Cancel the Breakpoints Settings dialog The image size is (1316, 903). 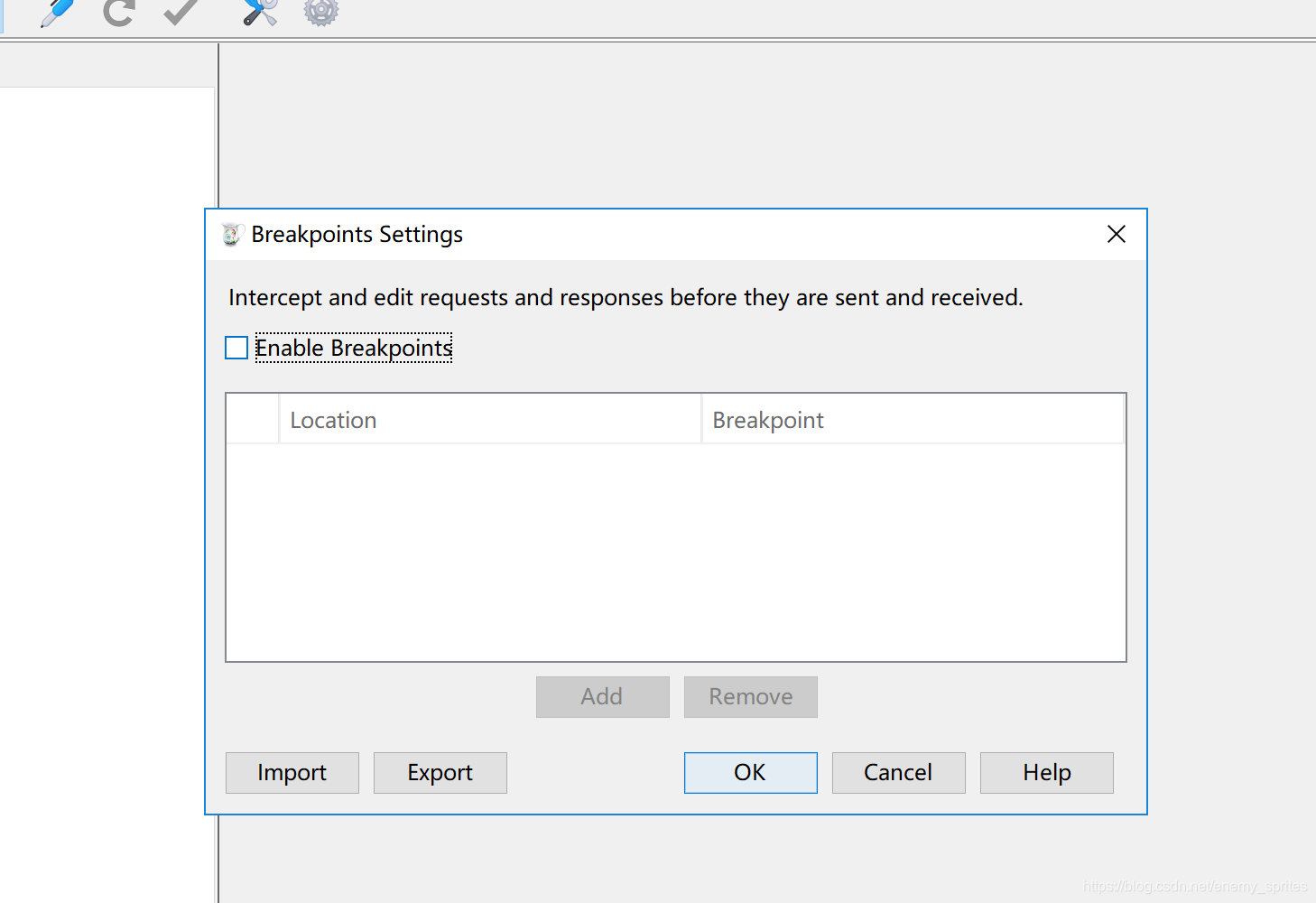(x=899, y=773)
